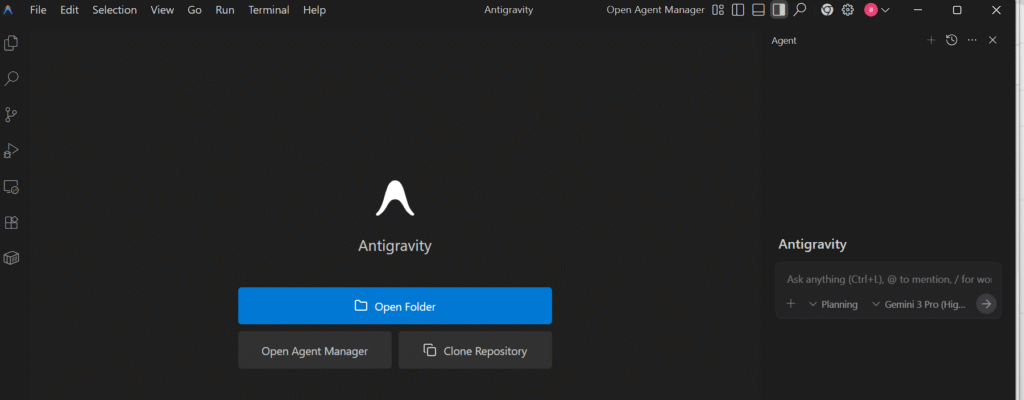Toggle the primary side bar
Screen dimensions: 1024x400
click(738, 10)
